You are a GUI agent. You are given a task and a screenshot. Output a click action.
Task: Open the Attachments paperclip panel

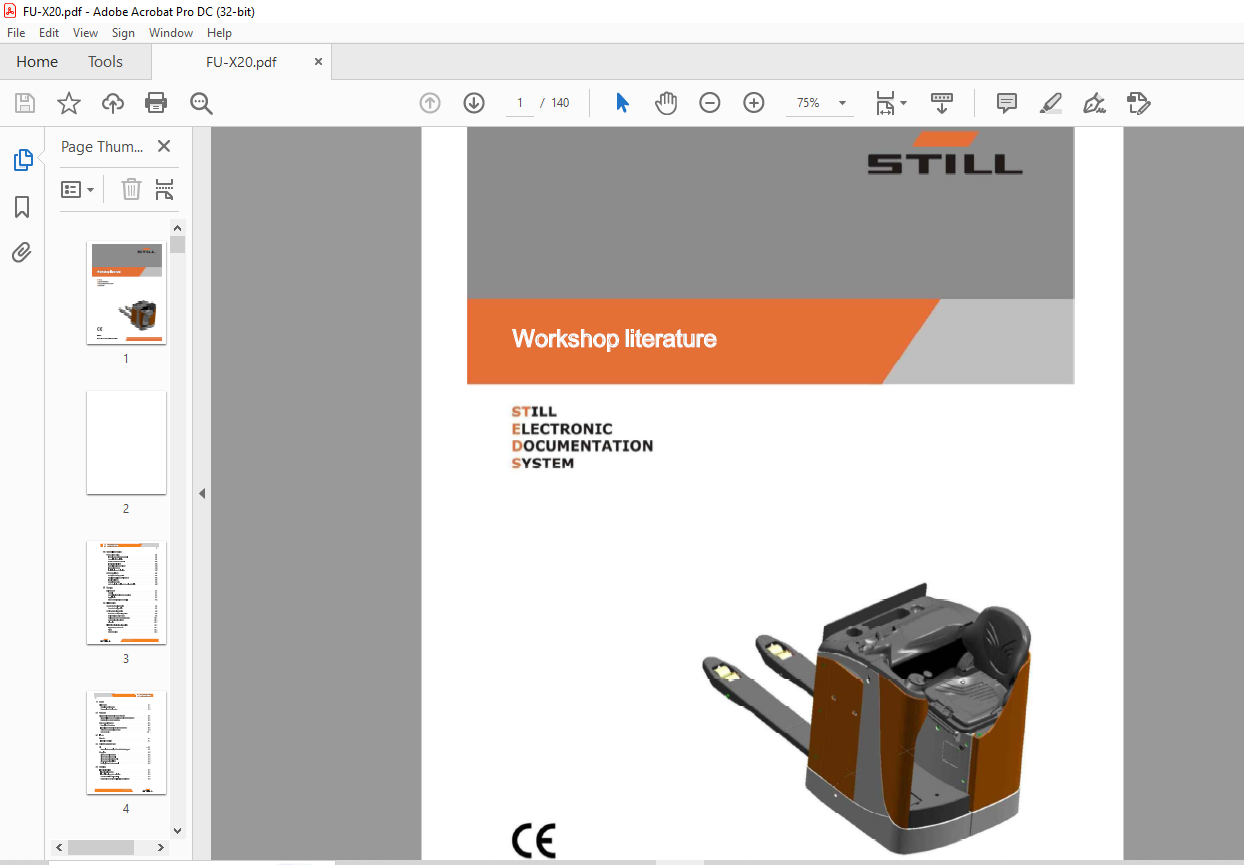click(x=22, y=252)
